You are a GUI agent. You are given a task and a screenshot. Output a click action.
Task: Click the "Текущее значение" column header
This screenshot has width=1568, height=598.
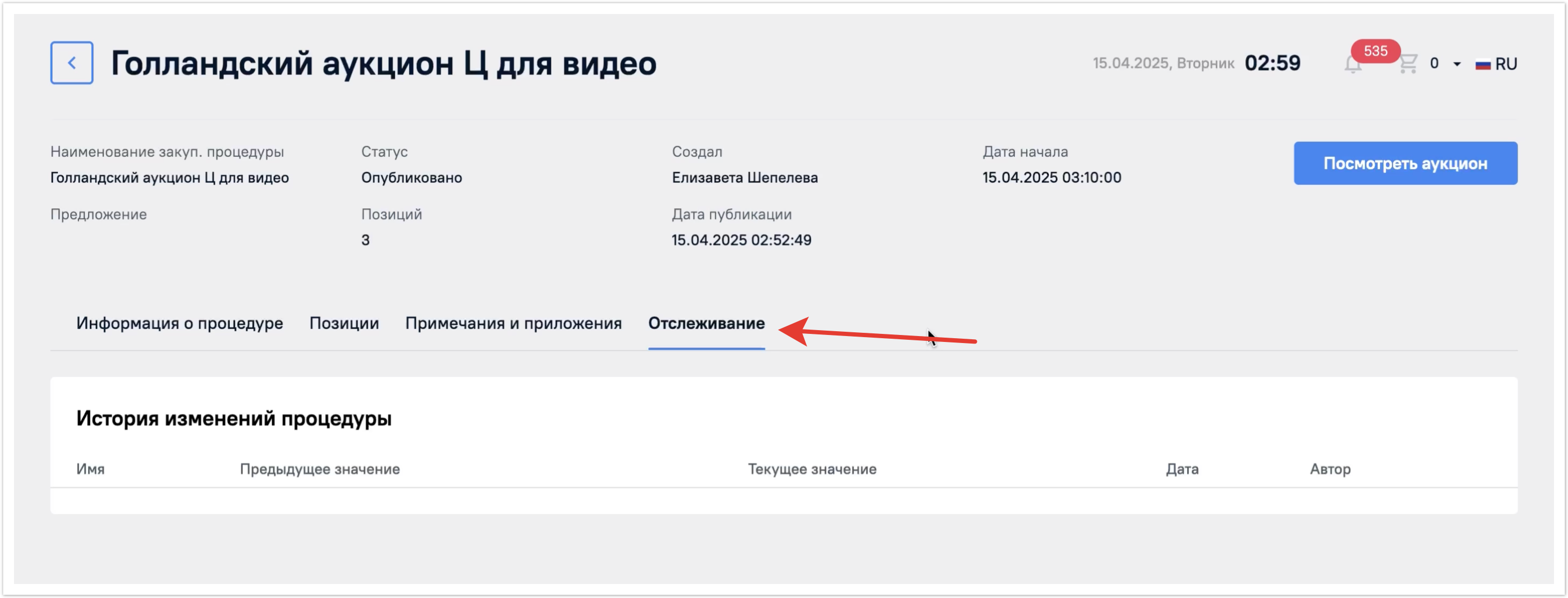pos(811,469)
